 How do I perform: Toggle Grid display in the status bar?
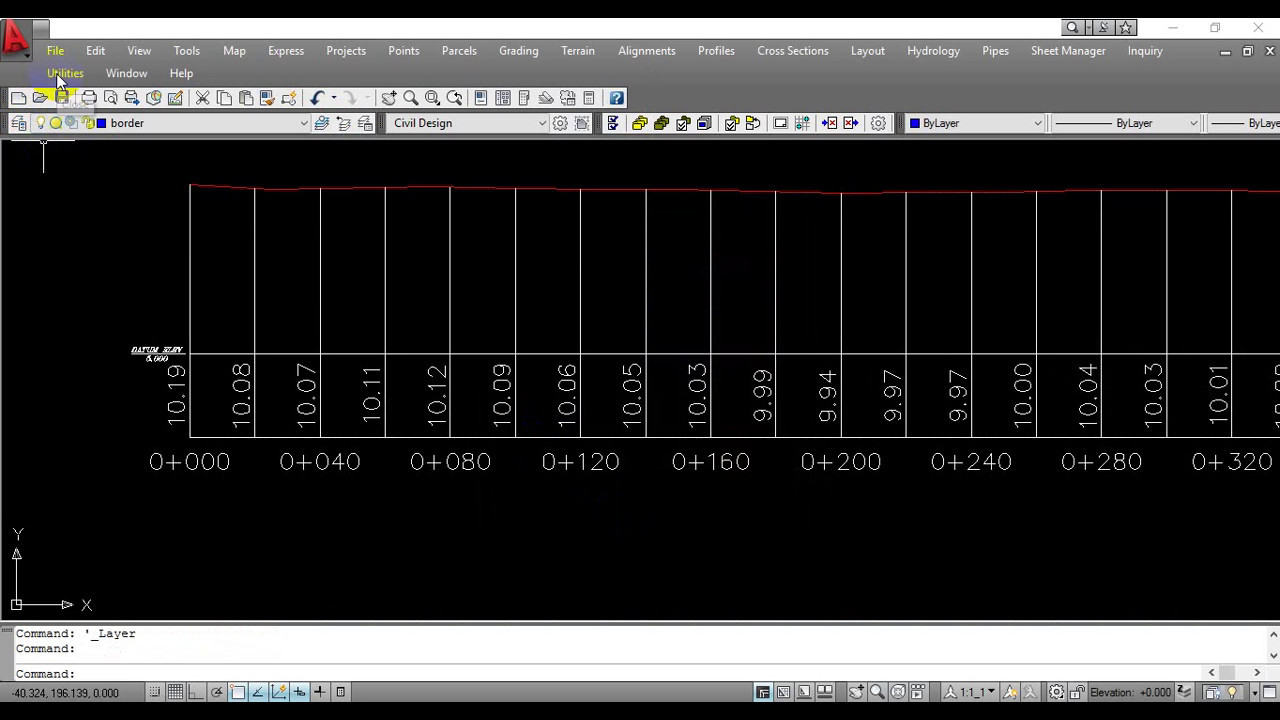tap(175, 692)
